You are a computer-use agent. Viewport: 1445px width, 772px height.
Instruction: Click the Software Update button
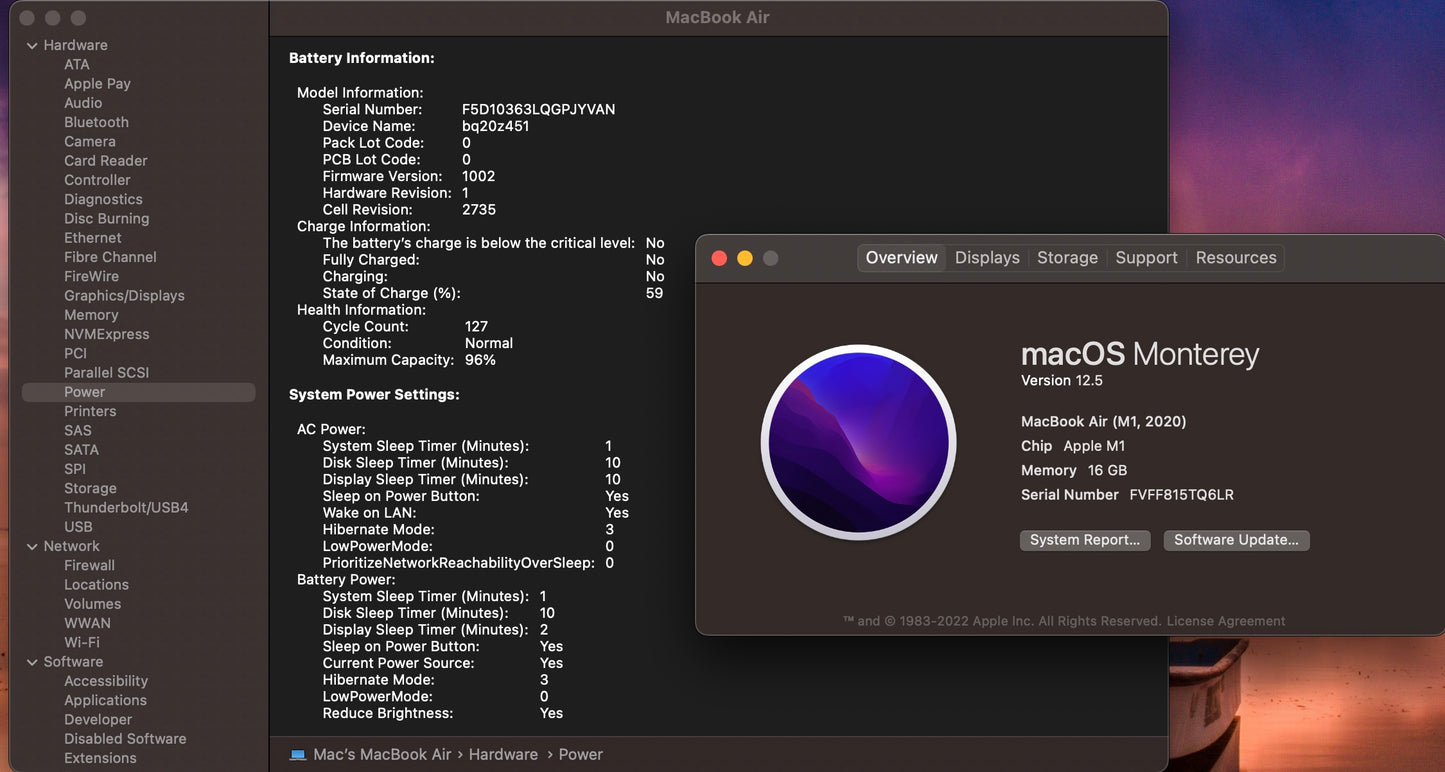pyautogui.click(x=1236, y=540)
